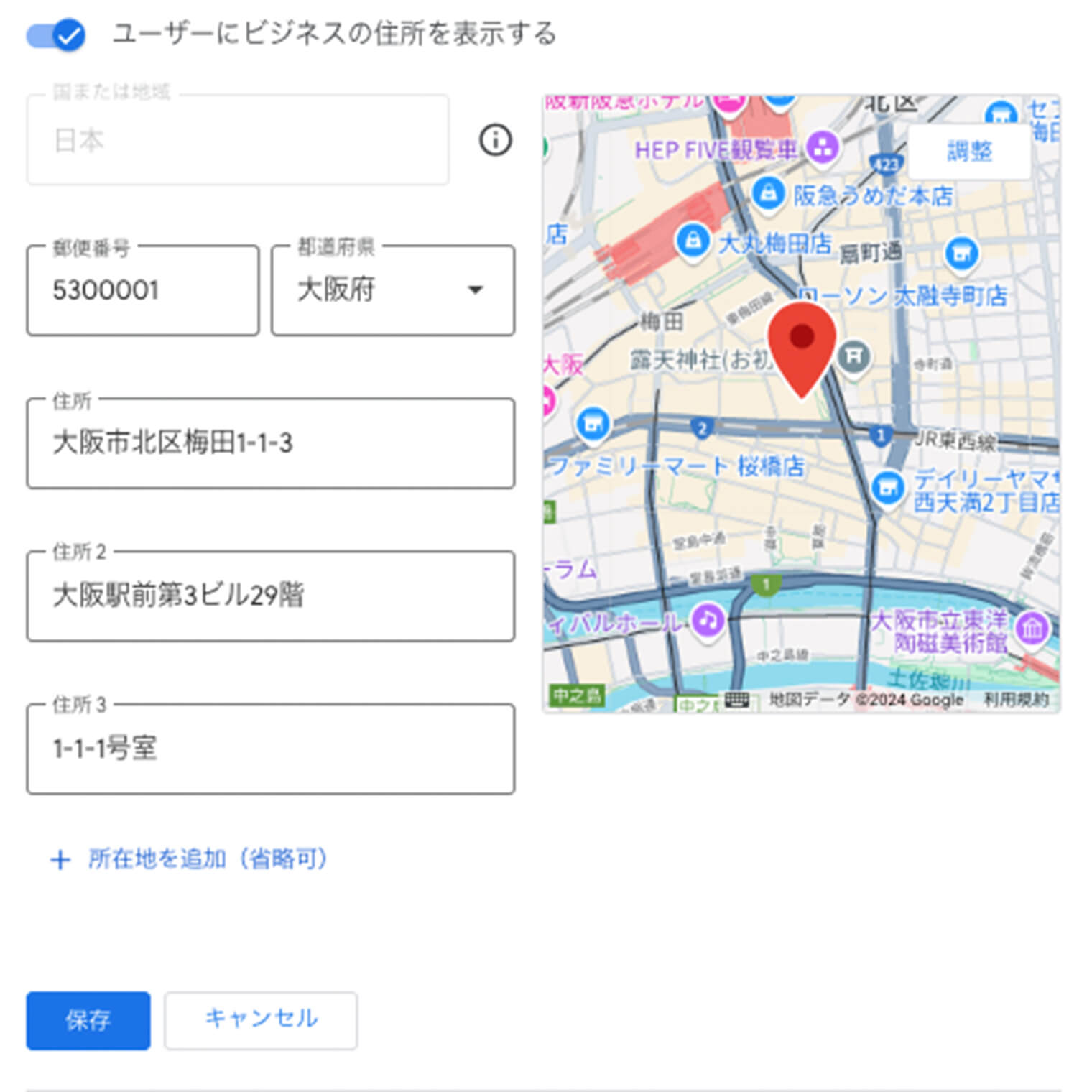Click the ファミリーマート 桜橋店 store icon

593,424
